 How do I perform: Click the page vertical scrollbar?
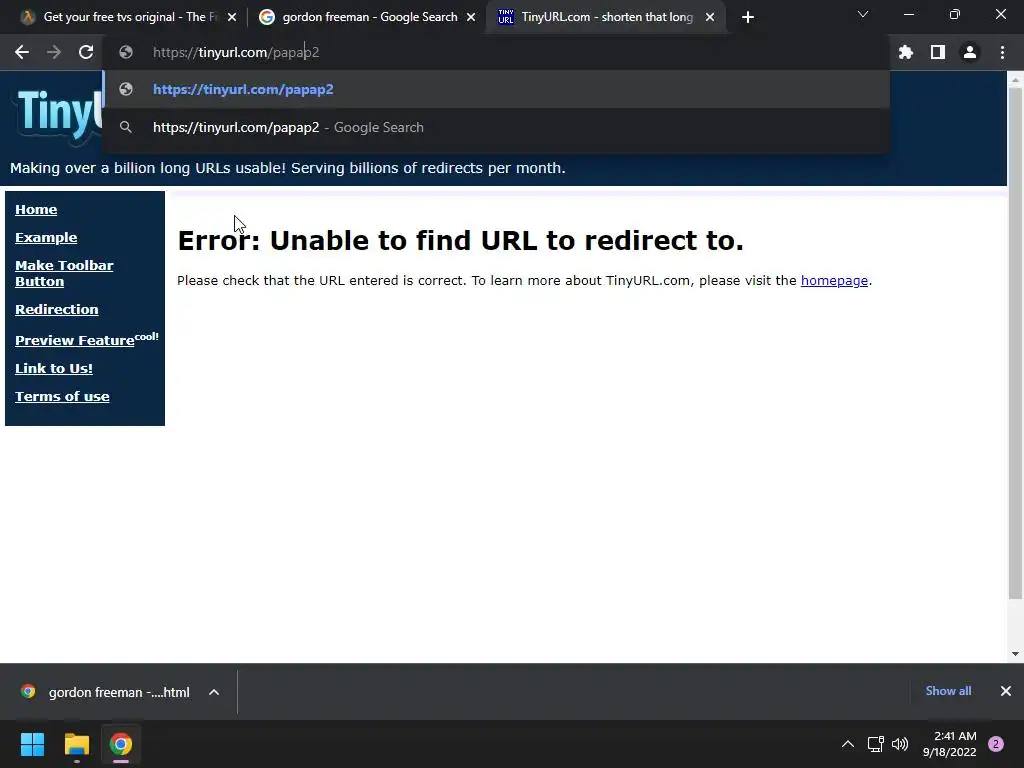[x=1015, y=343]
